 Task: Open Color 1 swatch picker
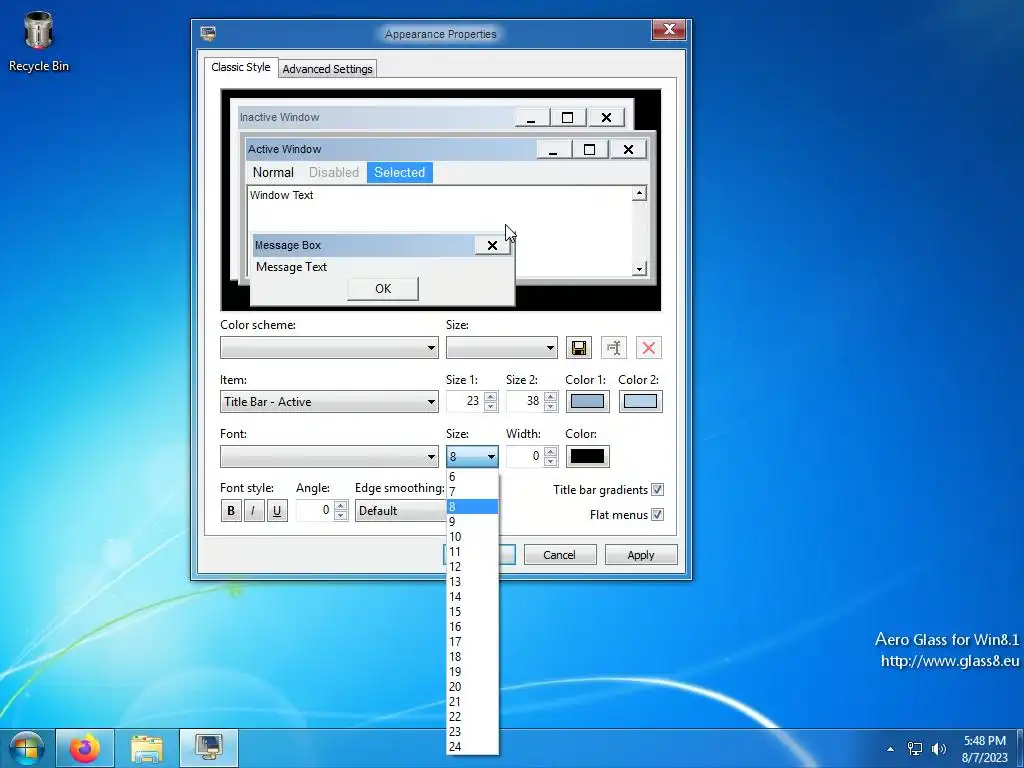tap(587, 402)
